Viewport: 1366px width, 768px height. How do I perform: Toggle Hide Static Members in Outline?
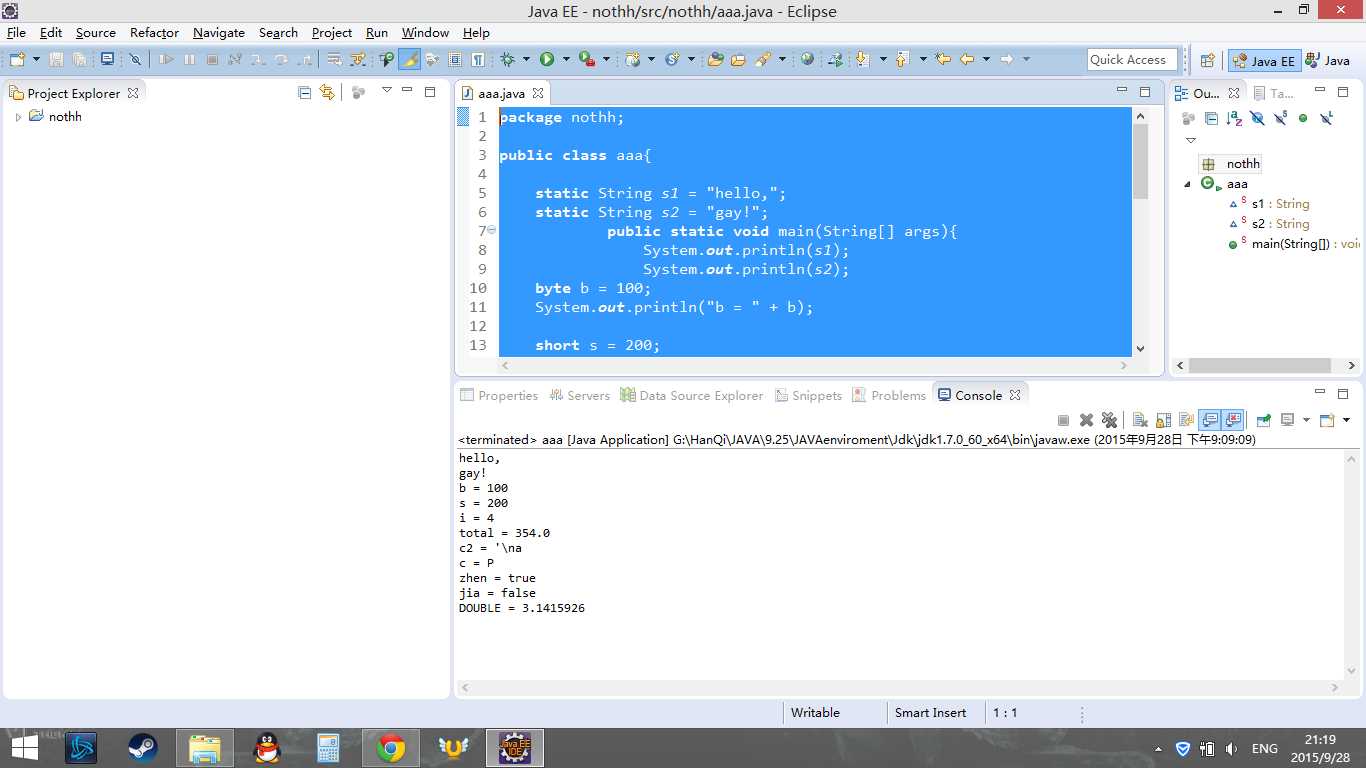[1280, 118]
